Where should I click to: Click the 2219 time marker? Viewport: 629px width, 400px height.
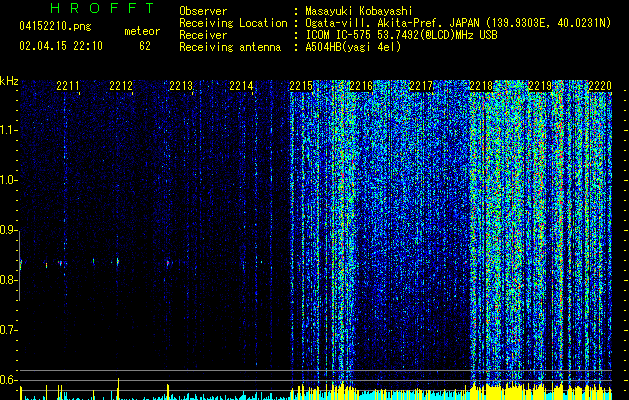(x=540, y=86)
